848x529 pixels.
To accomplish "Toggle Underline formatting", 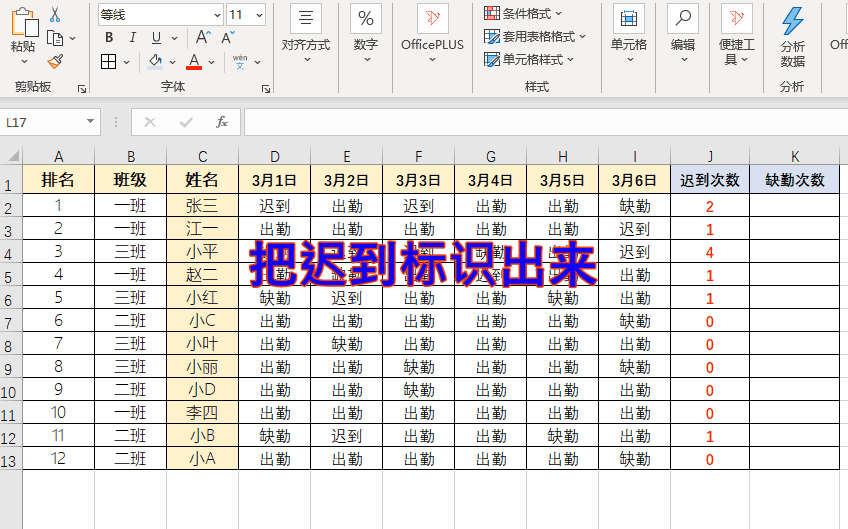I will pos(156,37).
